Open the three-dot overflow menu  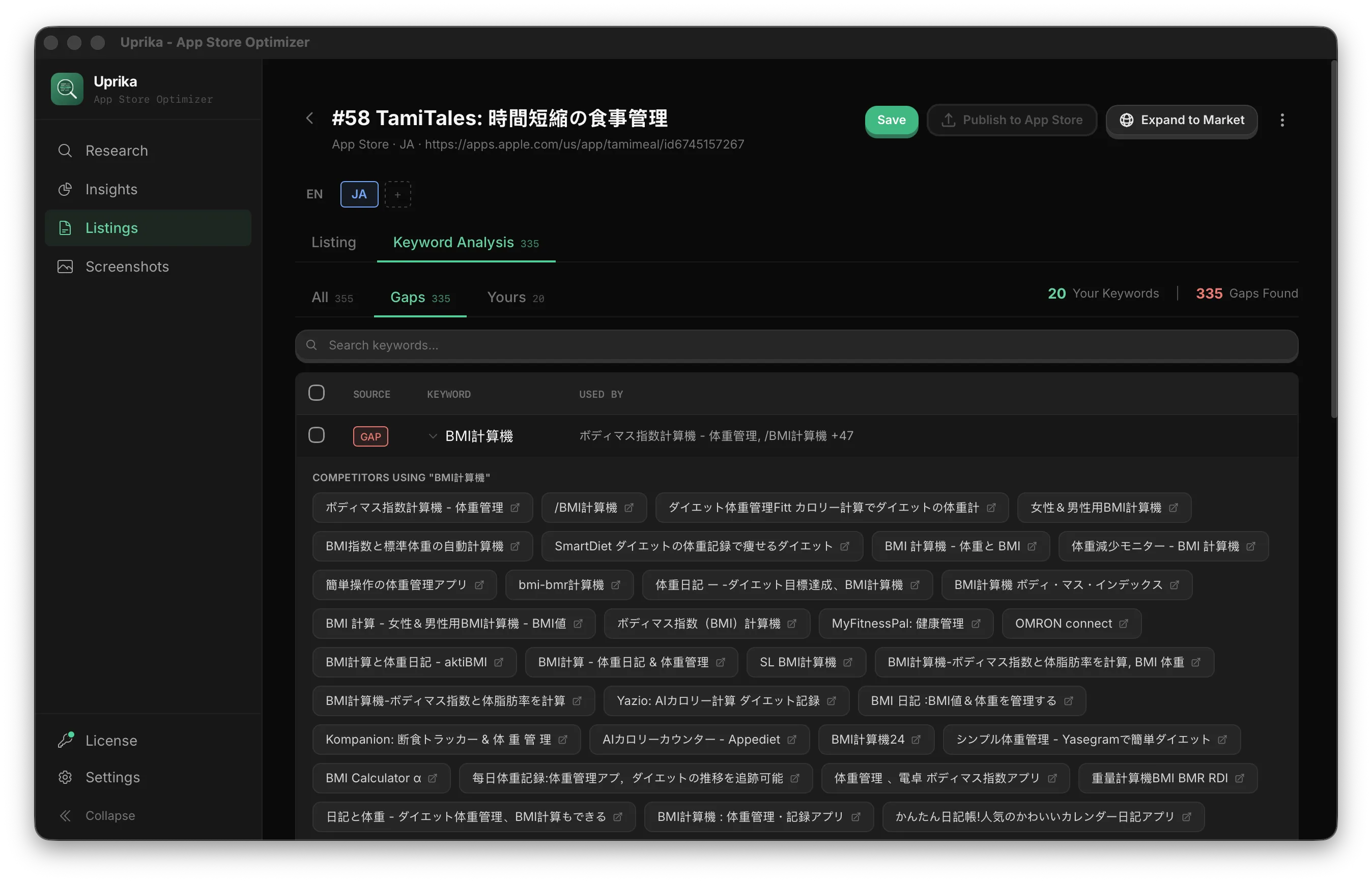point(1282,120)
